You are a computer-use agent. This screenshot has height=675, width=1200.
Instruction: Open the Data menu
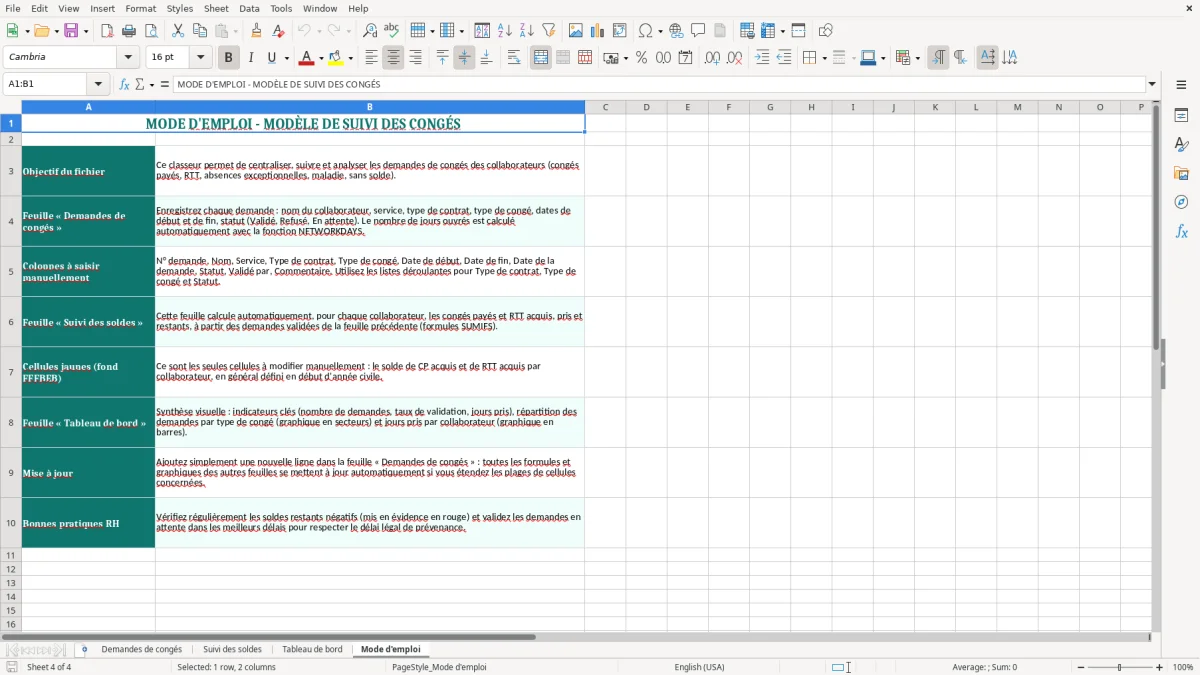[x=249, y=8]
